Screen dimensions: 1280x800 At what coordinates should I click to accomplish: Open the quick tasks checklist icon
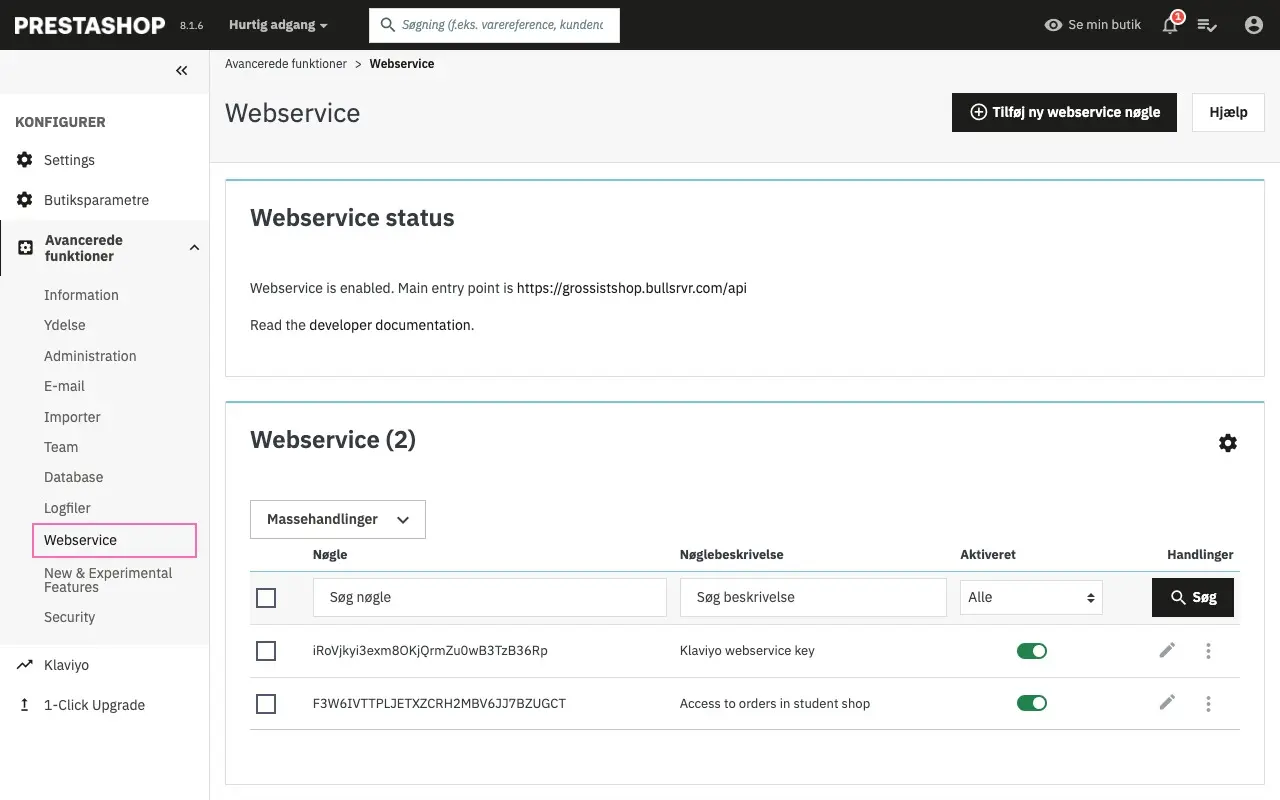pyautogui.click(x=1207, y=25)
